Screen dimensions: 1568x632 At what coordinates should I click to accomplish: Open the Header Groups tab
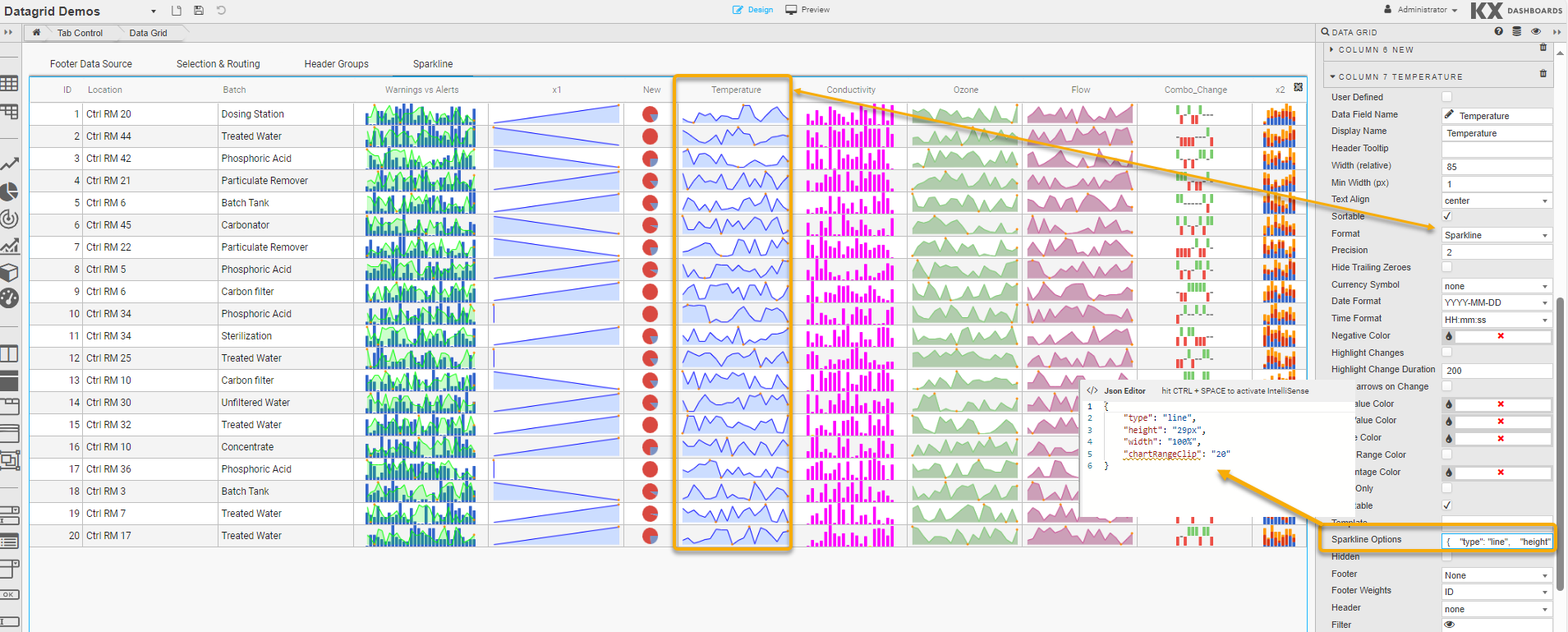pos(336,64)
